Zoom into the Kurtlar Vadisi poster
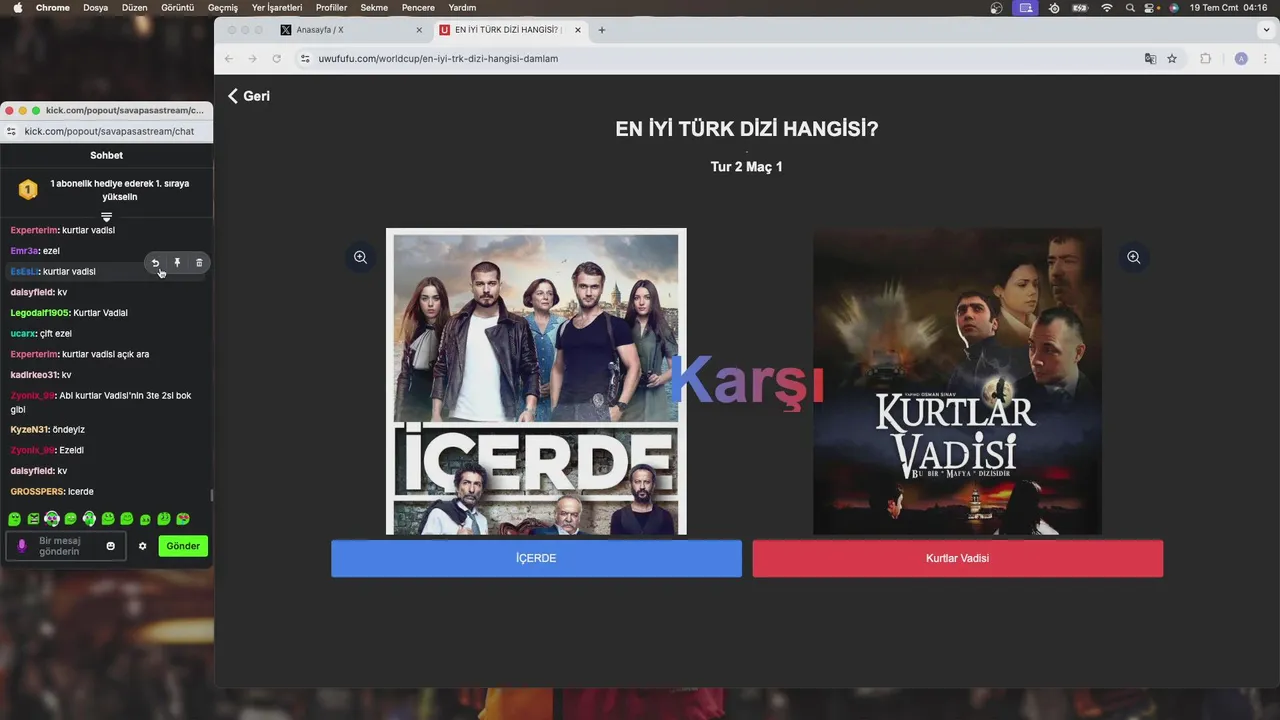The image size is (1280, 720). (1133, 257)
